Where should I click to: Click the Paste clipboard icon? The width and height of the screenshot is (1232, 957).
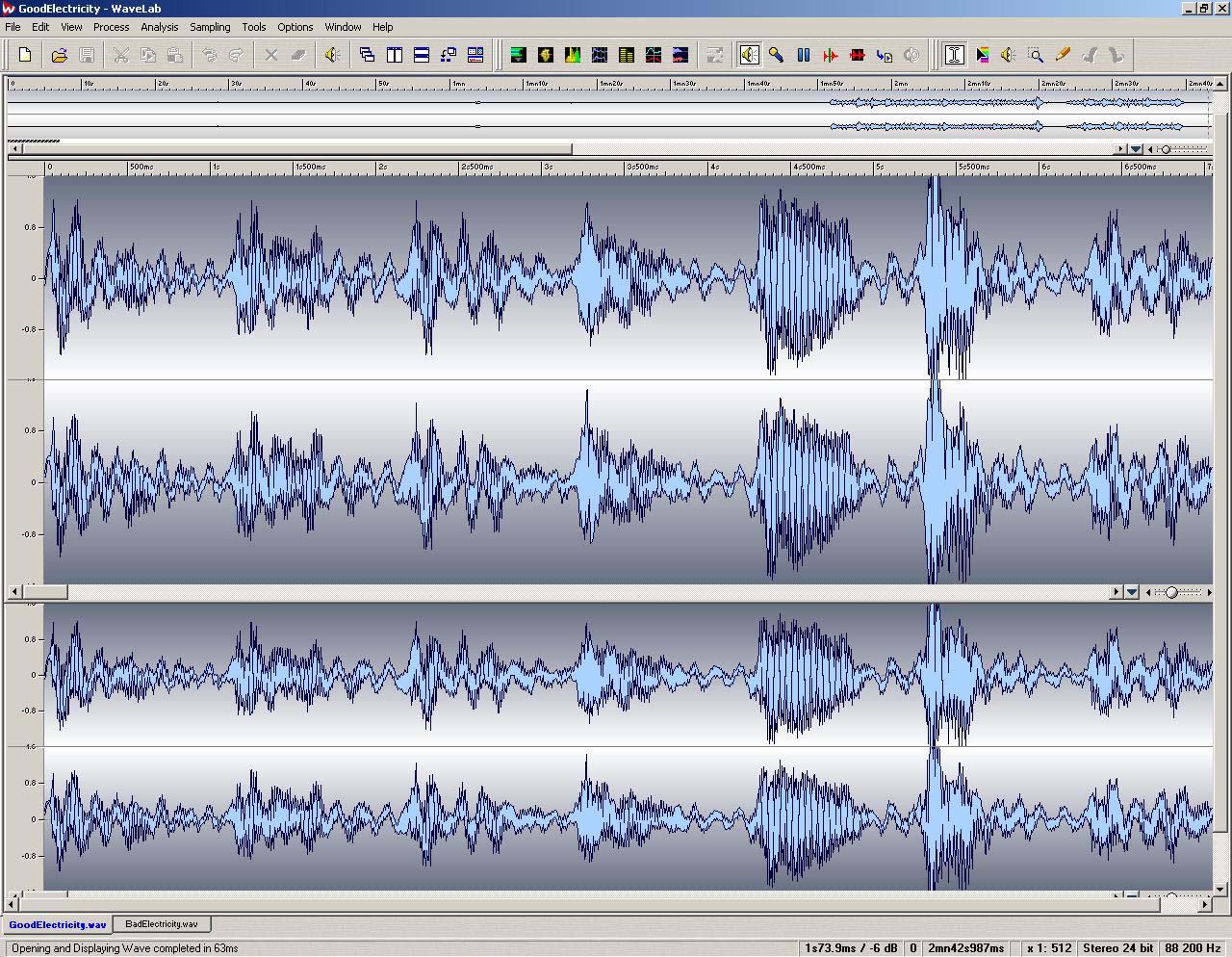(175, 55)
